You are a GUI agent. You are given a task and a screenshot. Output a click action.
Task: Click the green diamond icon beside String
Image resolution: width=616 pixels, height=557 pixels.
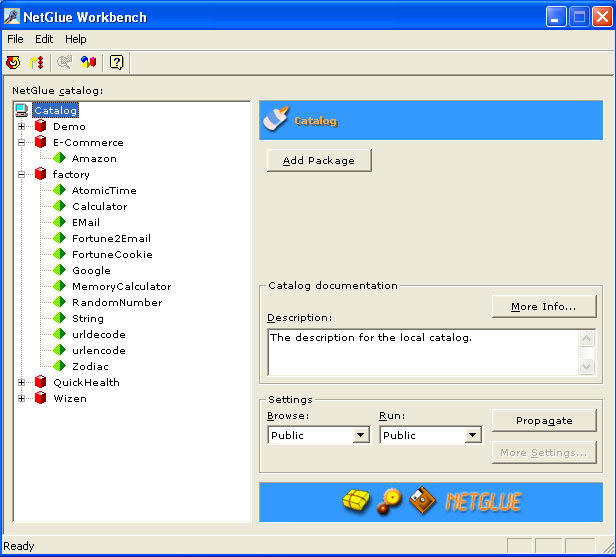59,318
